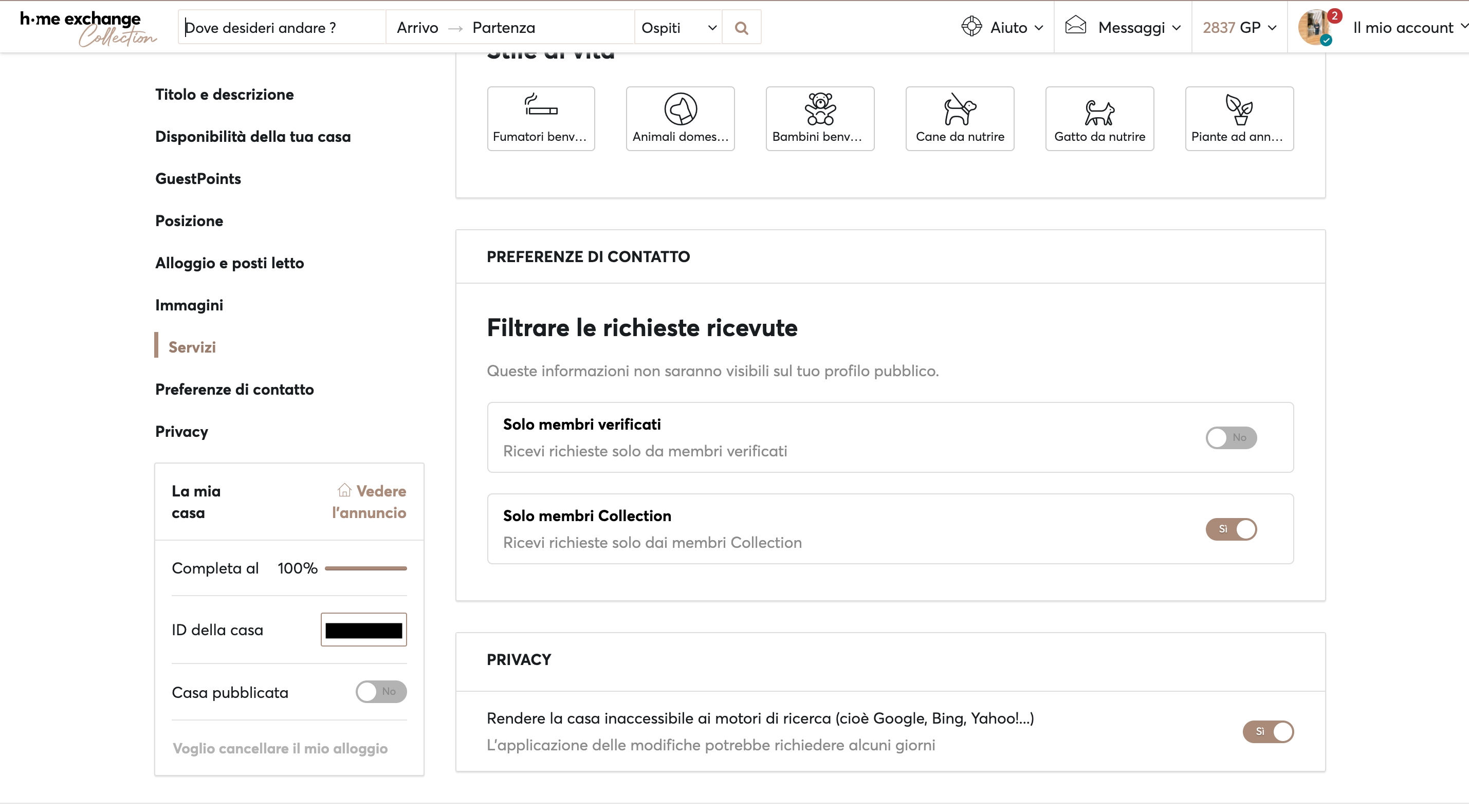The width and height of the screenshot is (1469, 812).
Task: Select the pets allowed dog icon
Action: click(x=681, y=108)
